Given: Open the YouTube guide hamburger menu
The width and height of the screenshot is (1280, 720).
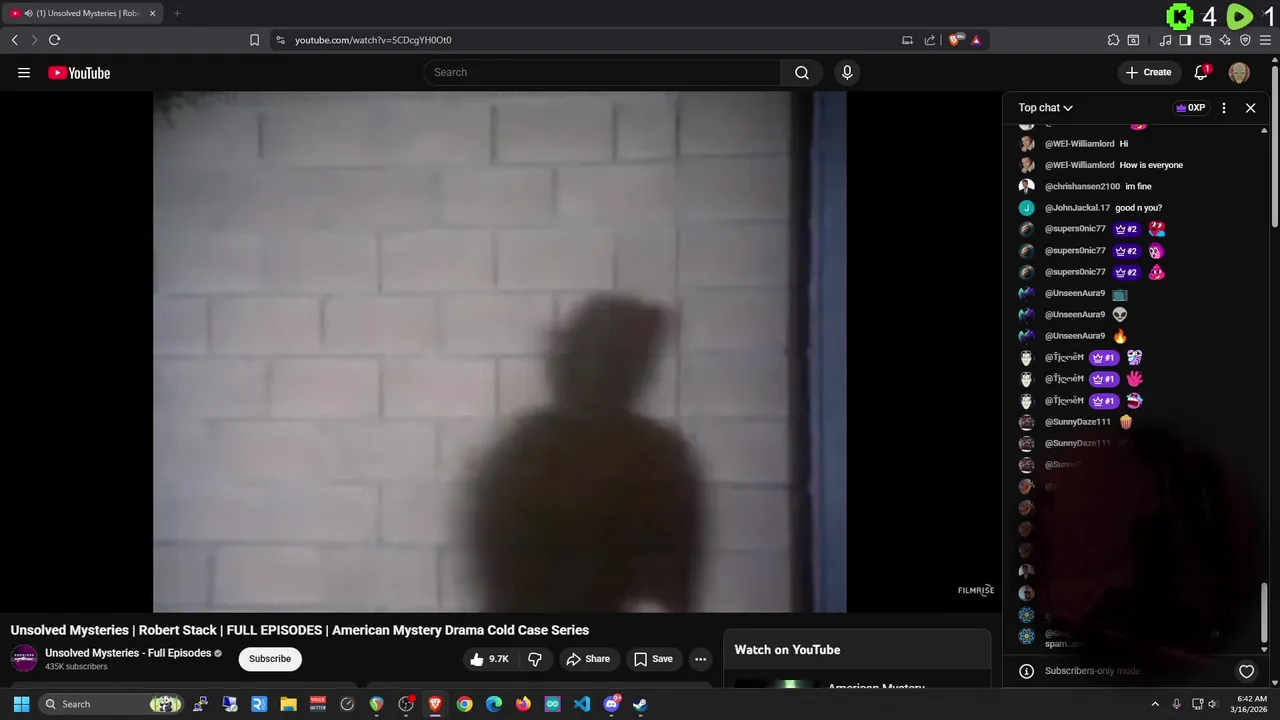Looking at the screenshot, I should coord(24,72).
